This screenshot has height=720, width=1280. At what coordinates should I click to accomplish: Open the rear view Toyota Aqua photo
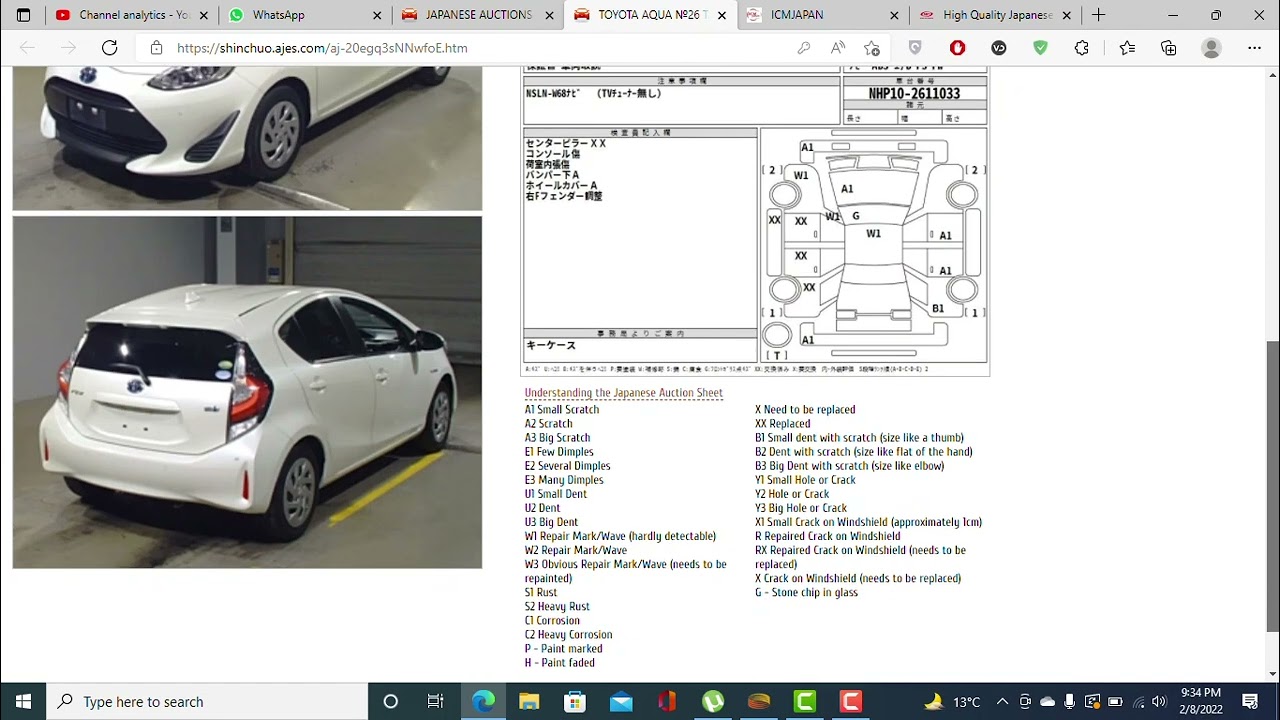247,392
